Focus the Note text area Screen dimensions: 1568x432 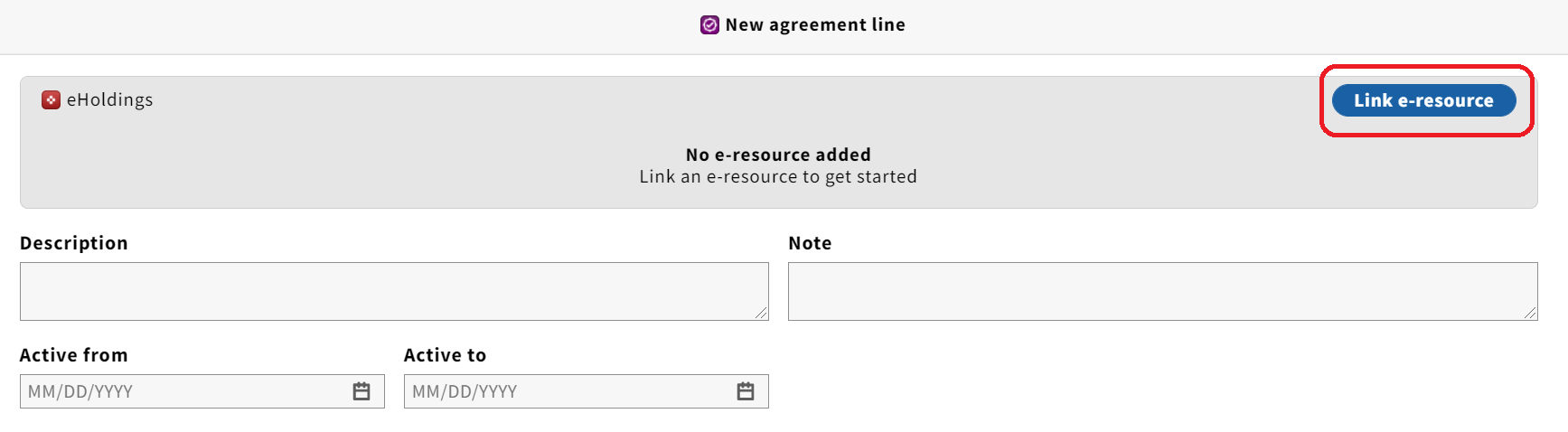[x=1162, y=291]
